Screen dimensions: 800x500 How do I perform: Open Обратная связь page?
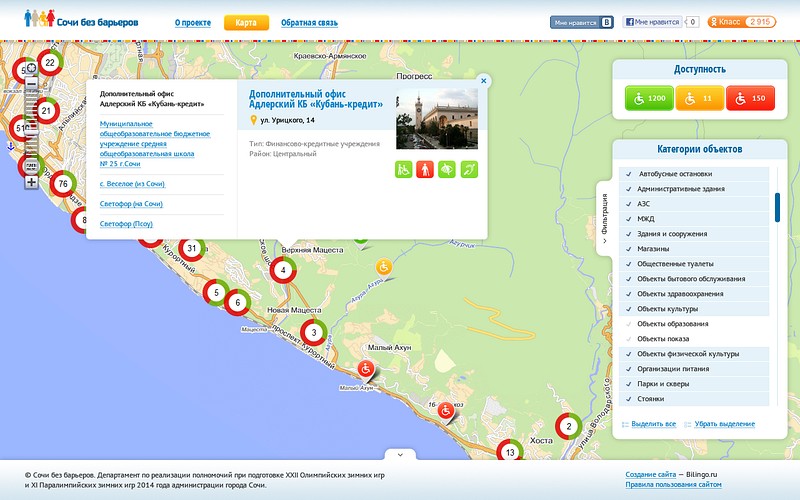point(309,22)
